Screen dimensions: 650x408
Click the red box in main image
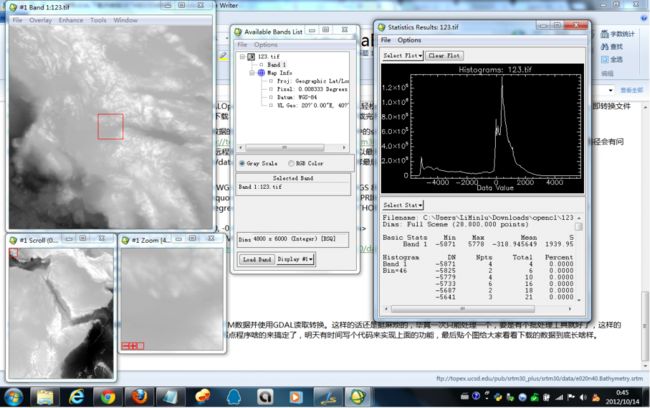click(110, 126)
